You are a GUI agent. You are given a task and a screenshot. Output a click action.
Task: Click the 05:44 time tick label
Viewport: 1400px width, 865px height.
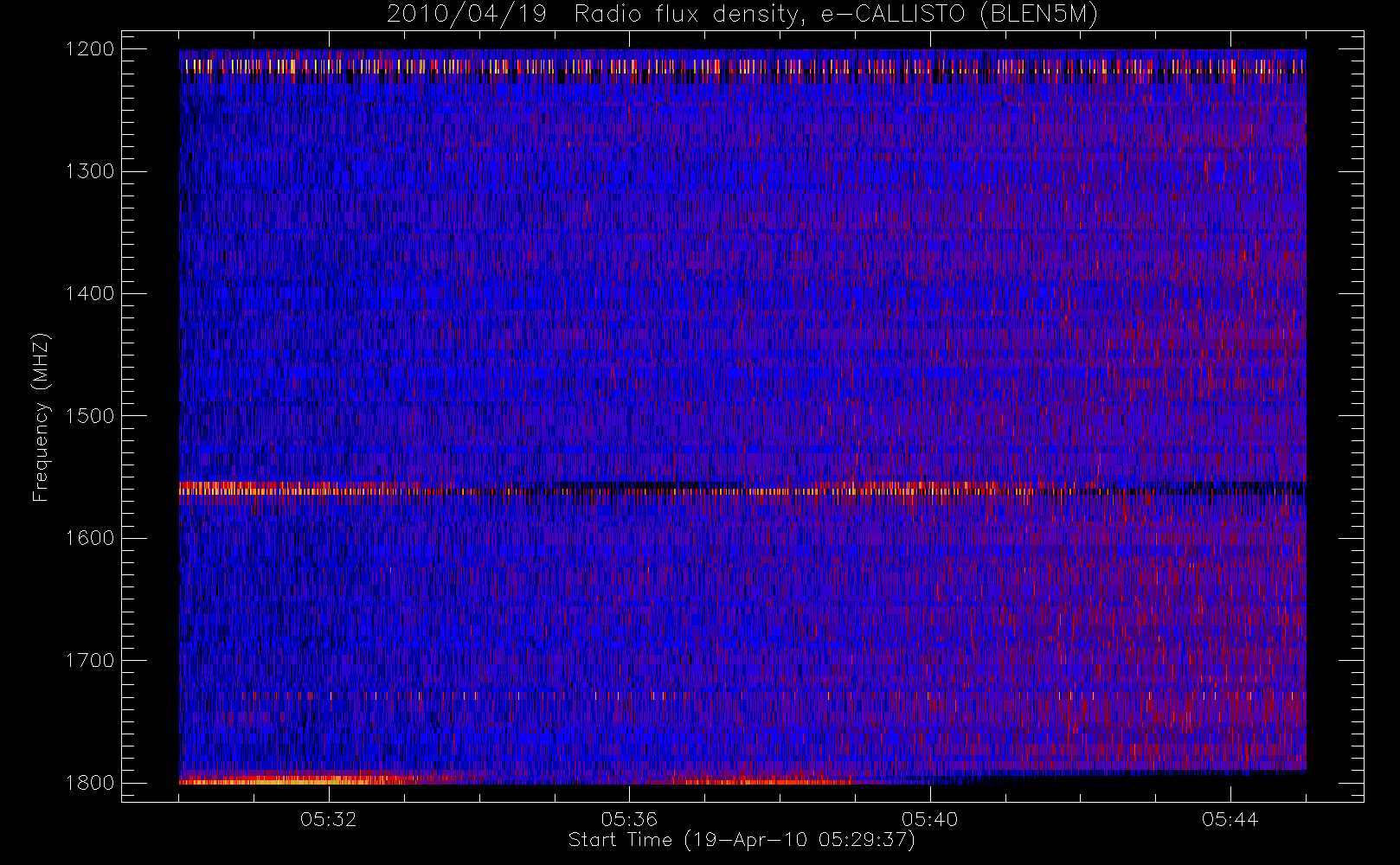1230,819
